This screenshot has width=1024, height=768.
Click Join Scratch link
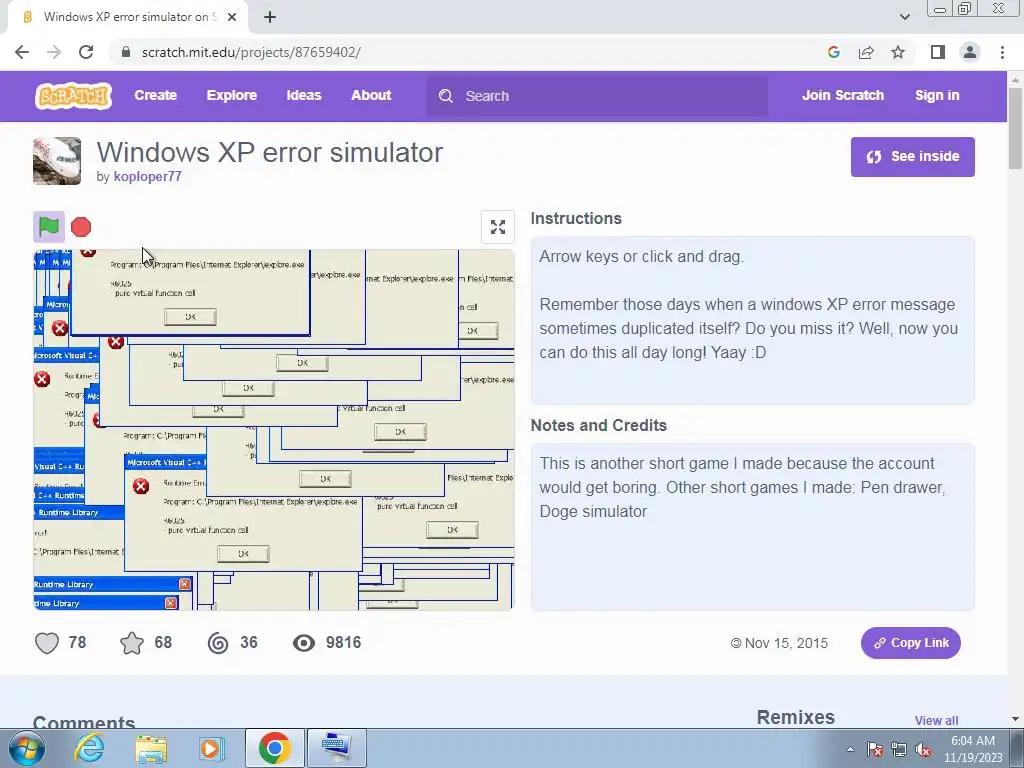coord(842,95)
